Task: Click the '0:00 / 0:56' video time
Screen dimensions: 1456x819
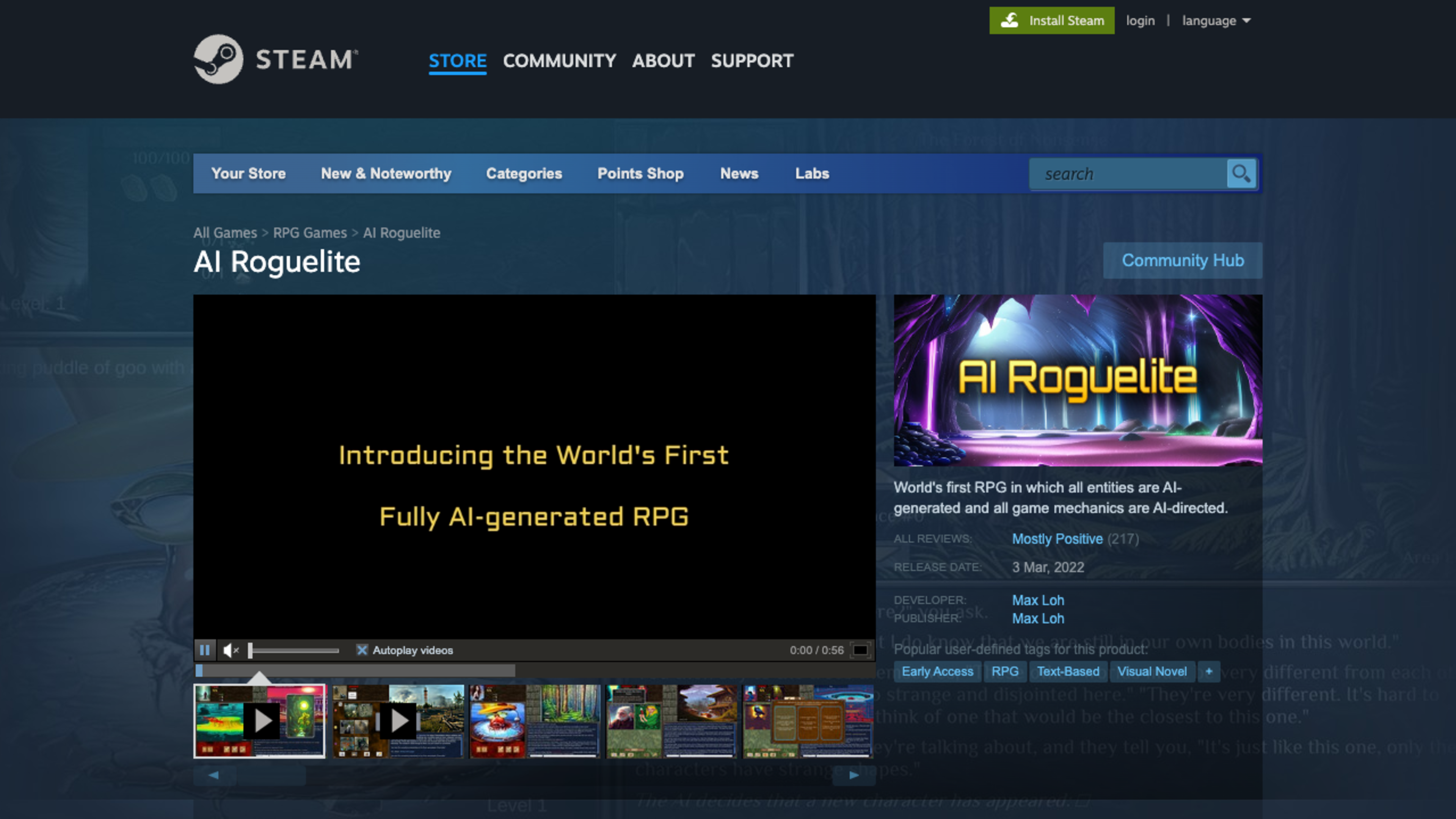Action: pos(816,650)
